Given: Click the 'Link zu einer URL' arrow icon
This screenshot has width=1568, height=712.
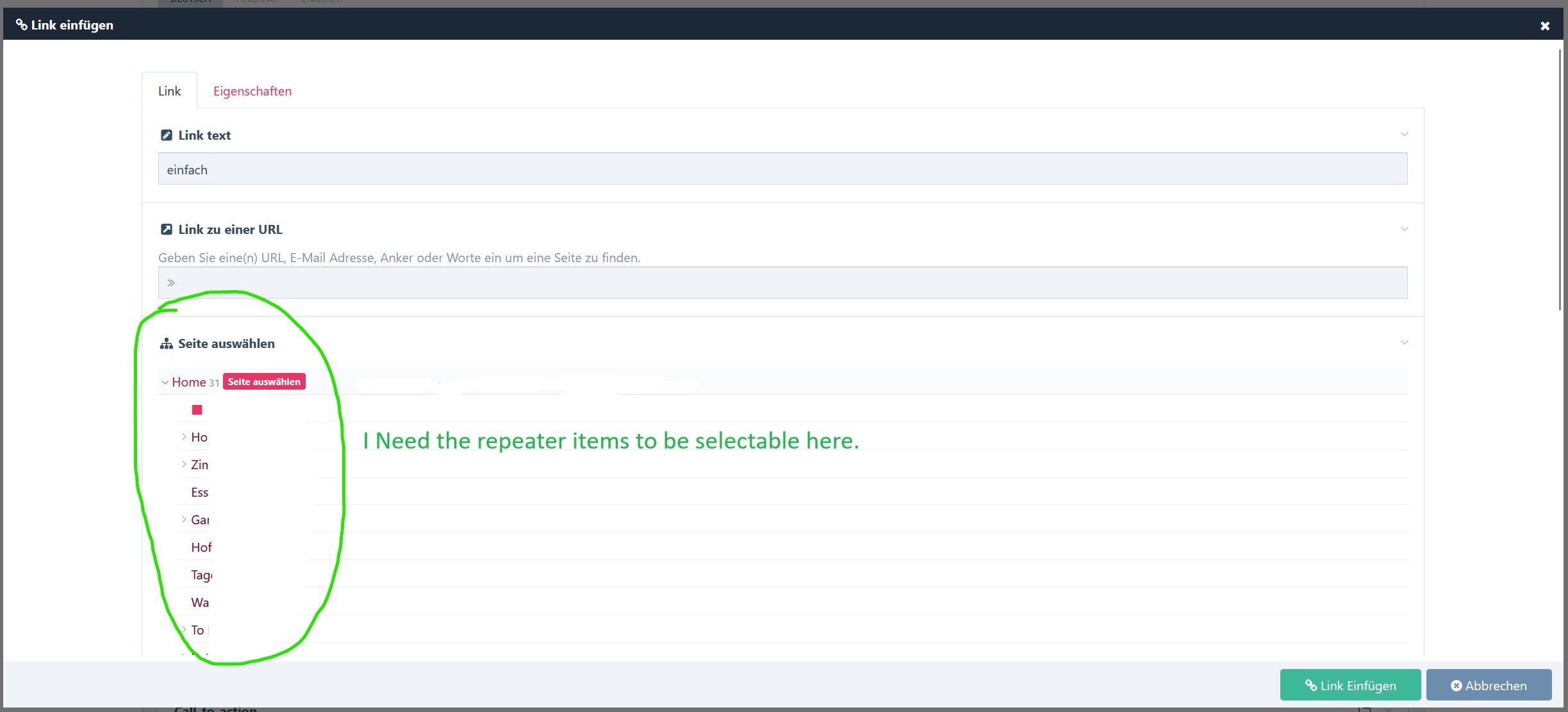Looking at the screenshot, I should click(167, 229).
